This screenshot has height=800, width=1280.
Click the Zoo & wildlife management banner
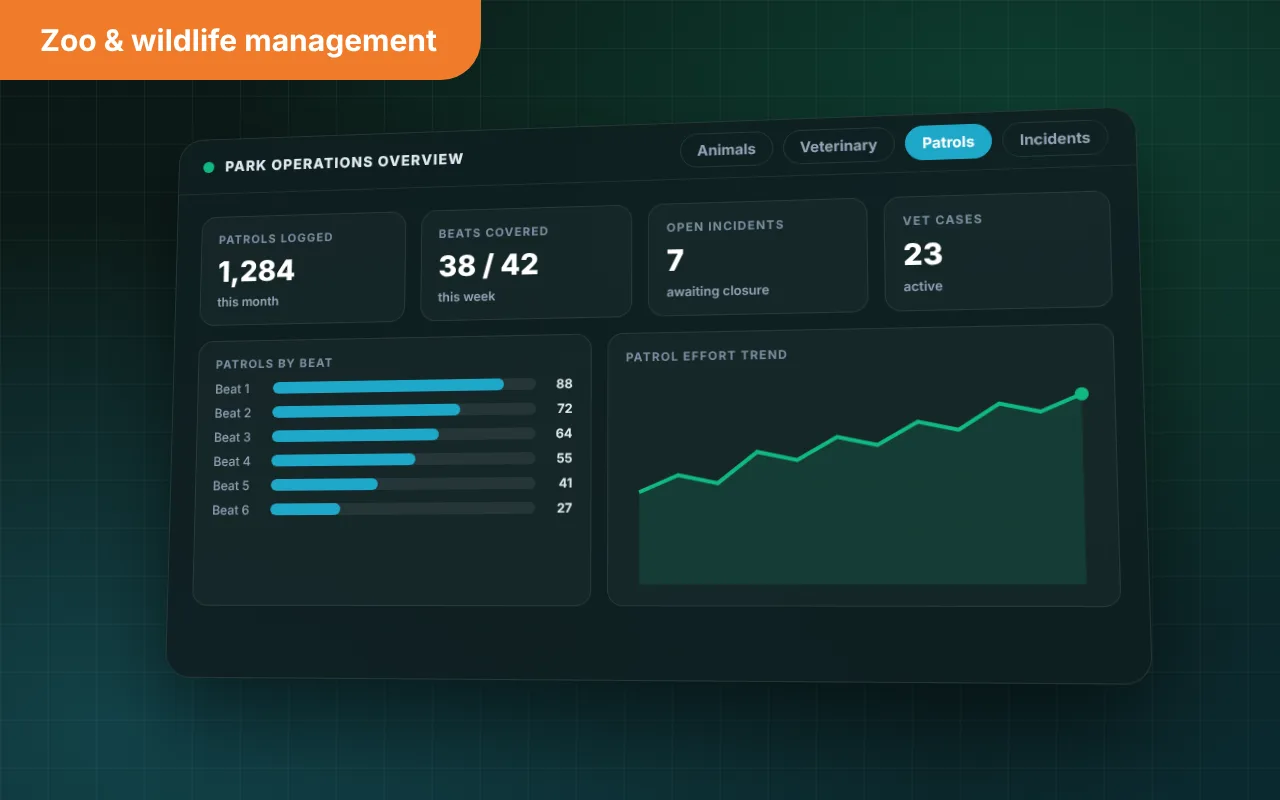point(240,40)
